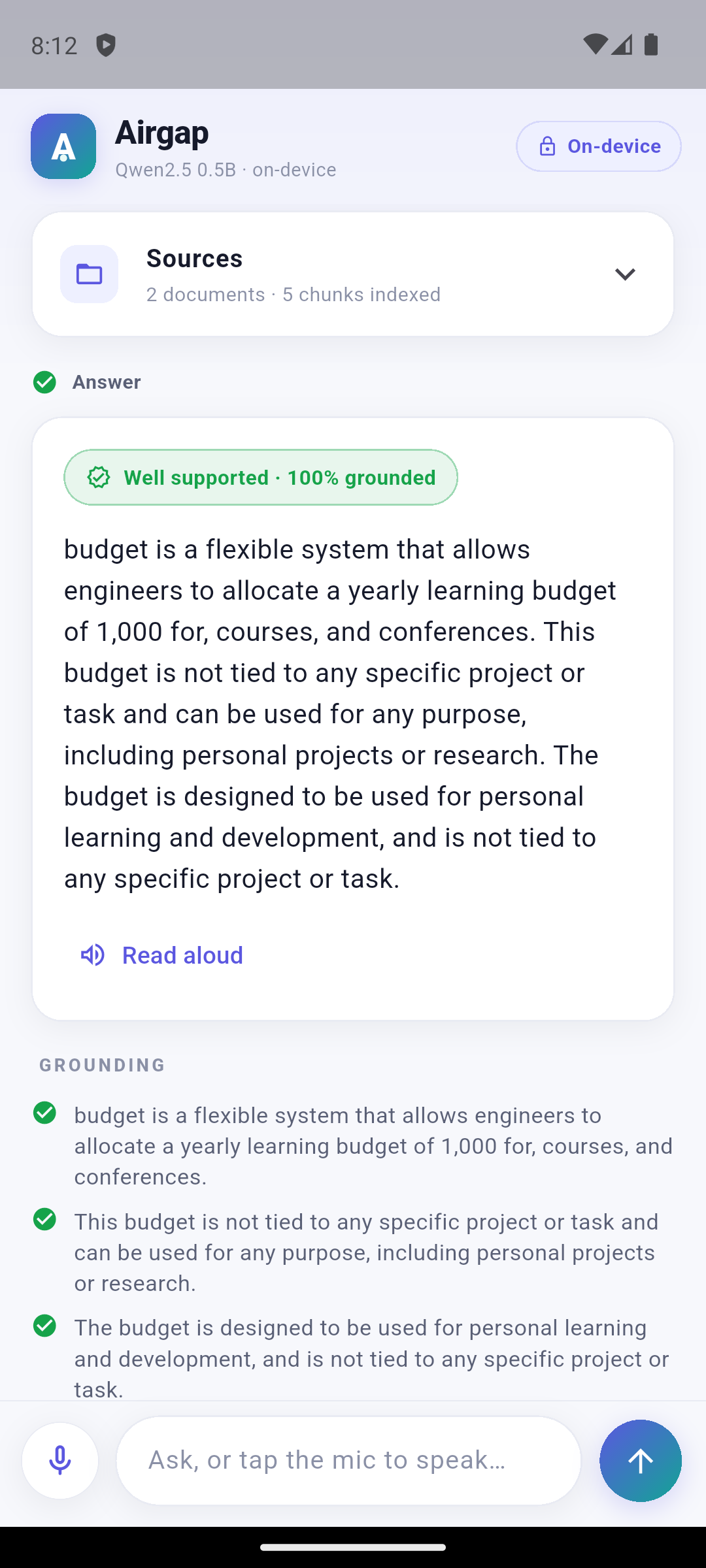Tap the Read aloud button

pyautogui.click(x=161, y=955)
